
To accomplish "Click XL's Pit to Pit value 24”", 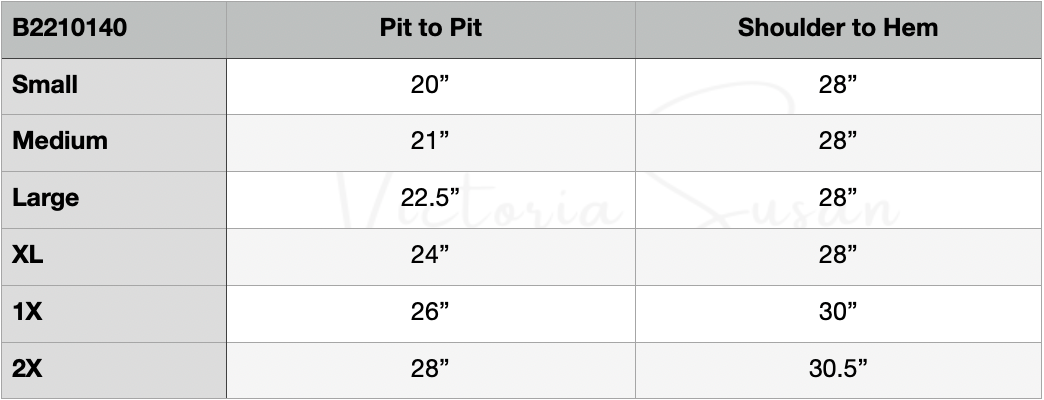I will point(430,255).
